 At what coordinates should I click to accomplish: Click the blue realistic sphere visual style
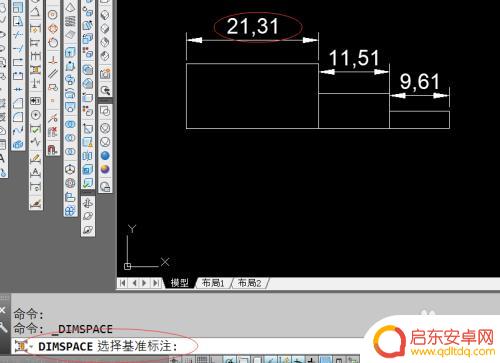(x=105, y=155)
